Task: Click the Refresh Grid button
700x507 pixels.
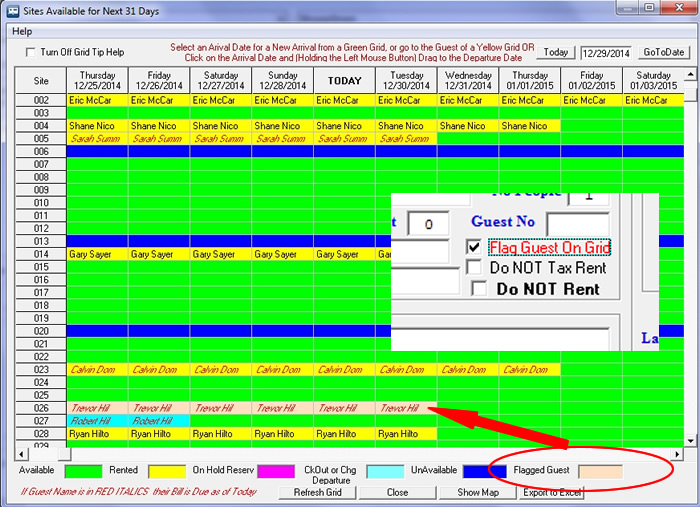Action: 317,492
